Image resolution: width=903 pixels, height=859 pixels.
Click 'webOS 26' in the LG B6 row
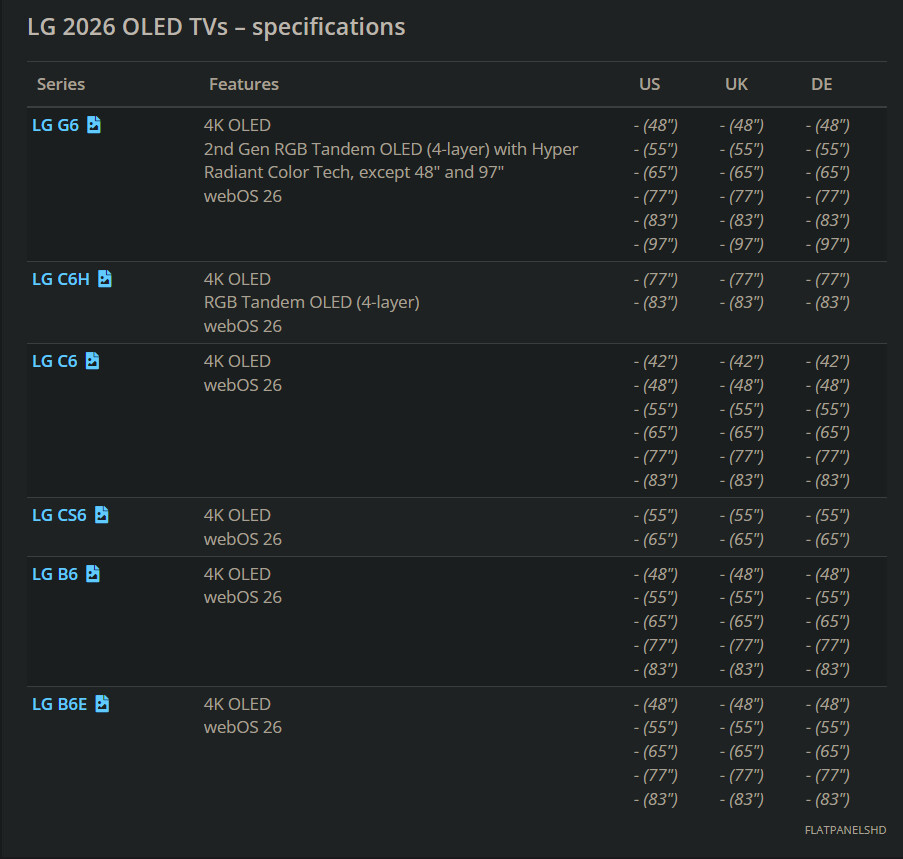[x=243, y=597]
